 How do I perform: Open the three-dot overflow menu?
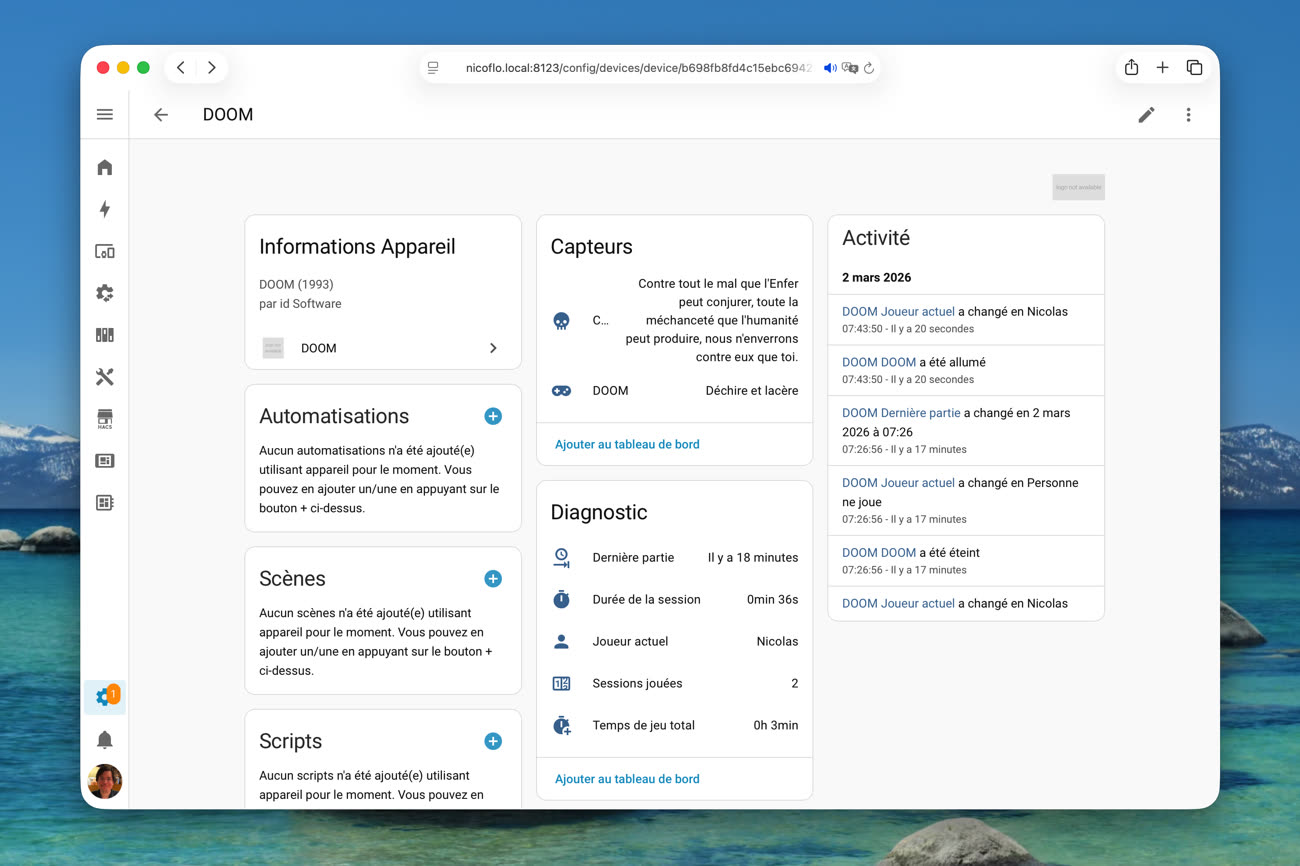coord(1188,115)
